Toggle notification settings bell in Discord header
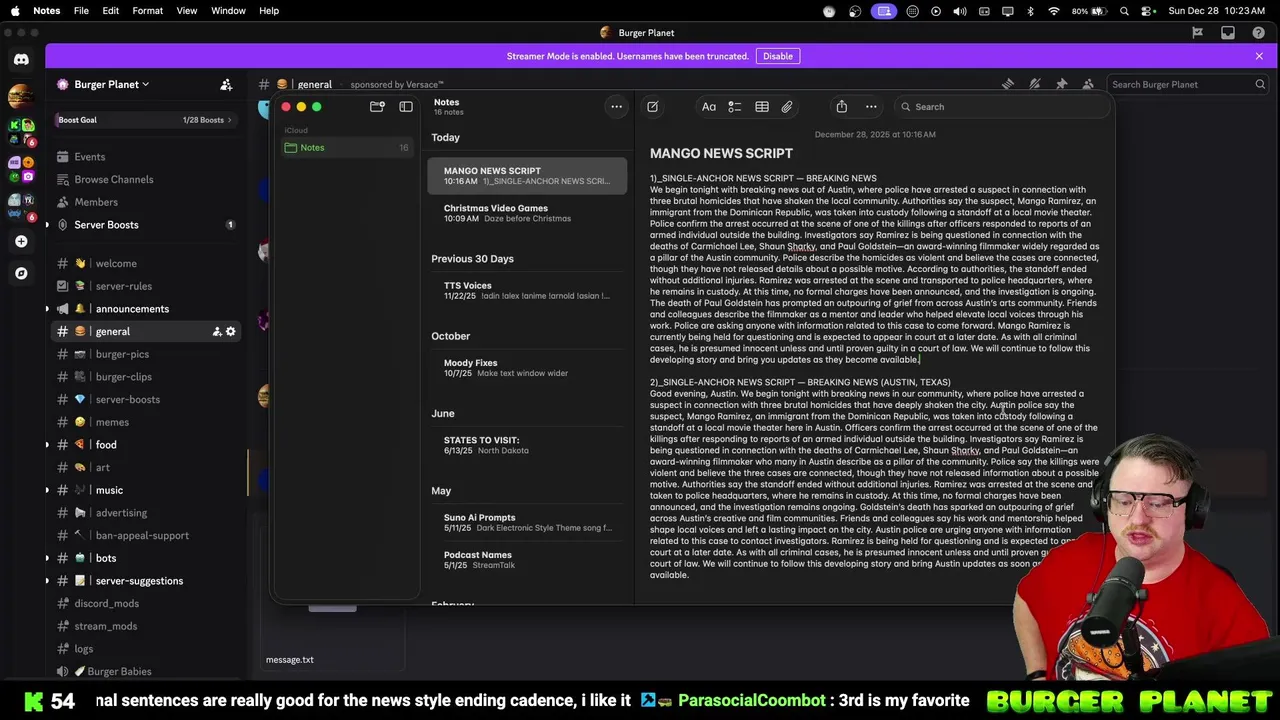The image size is (1280, 720). pyautogui.click(x=1035, y=85)
